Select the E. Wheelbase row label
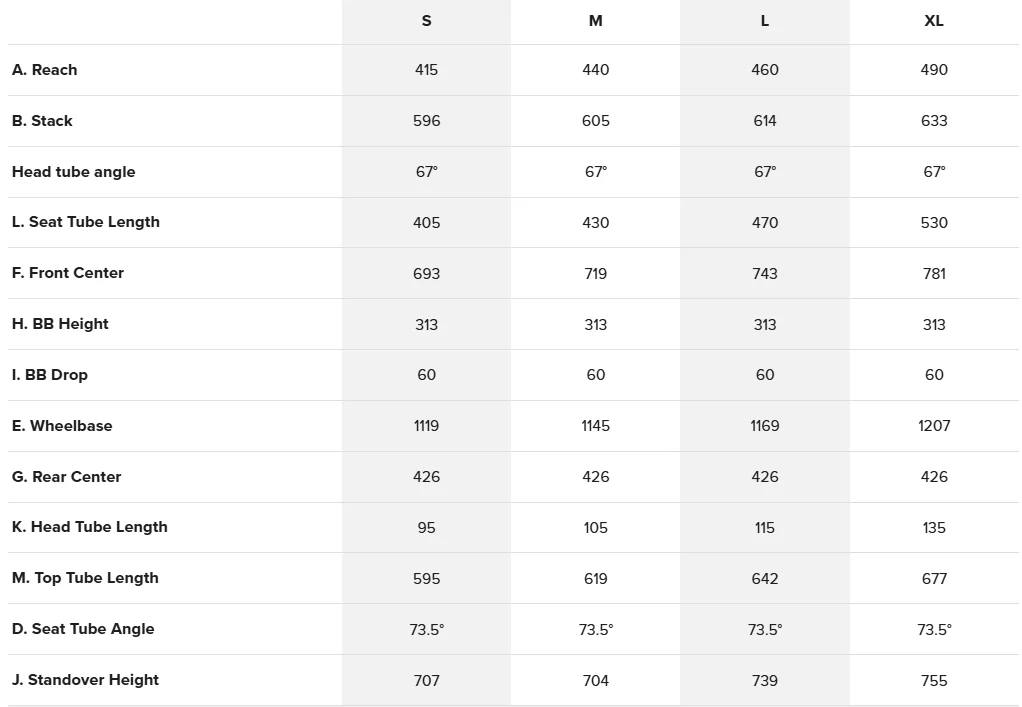The height and width of the screenshot is (707, 1022). pos(62,426)
